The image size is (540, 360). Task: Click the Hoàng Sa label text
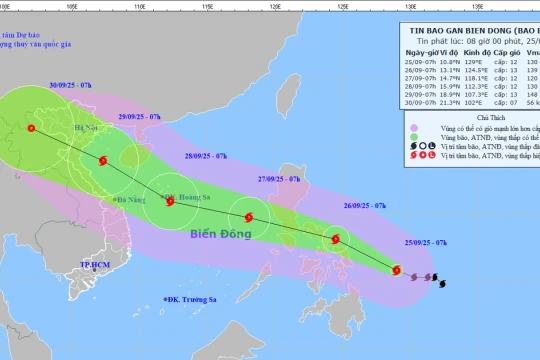click(194, 197)
